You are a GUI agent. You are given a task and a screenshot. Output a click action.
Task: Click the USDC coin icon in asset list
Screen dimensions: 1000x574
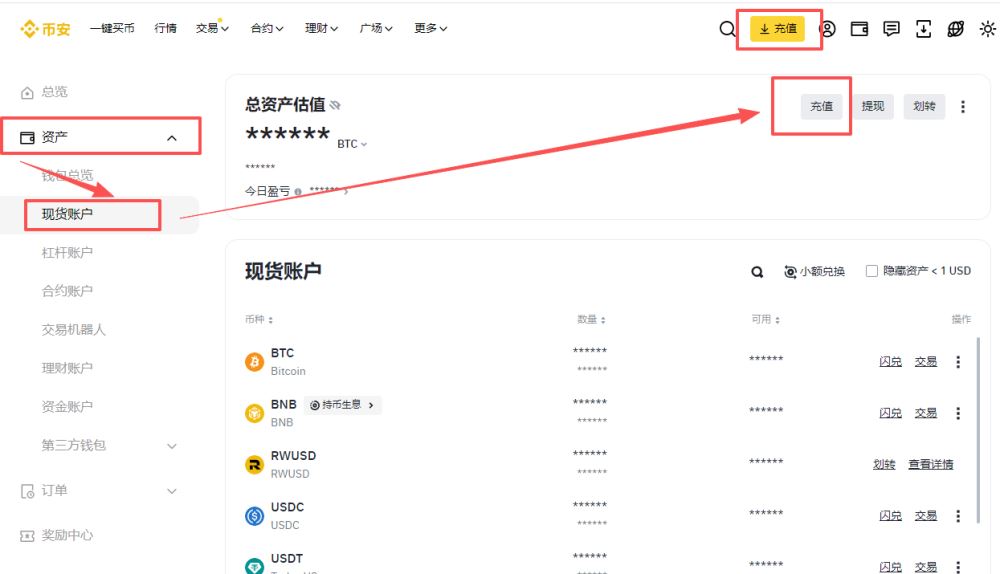(x=254, y=515)
